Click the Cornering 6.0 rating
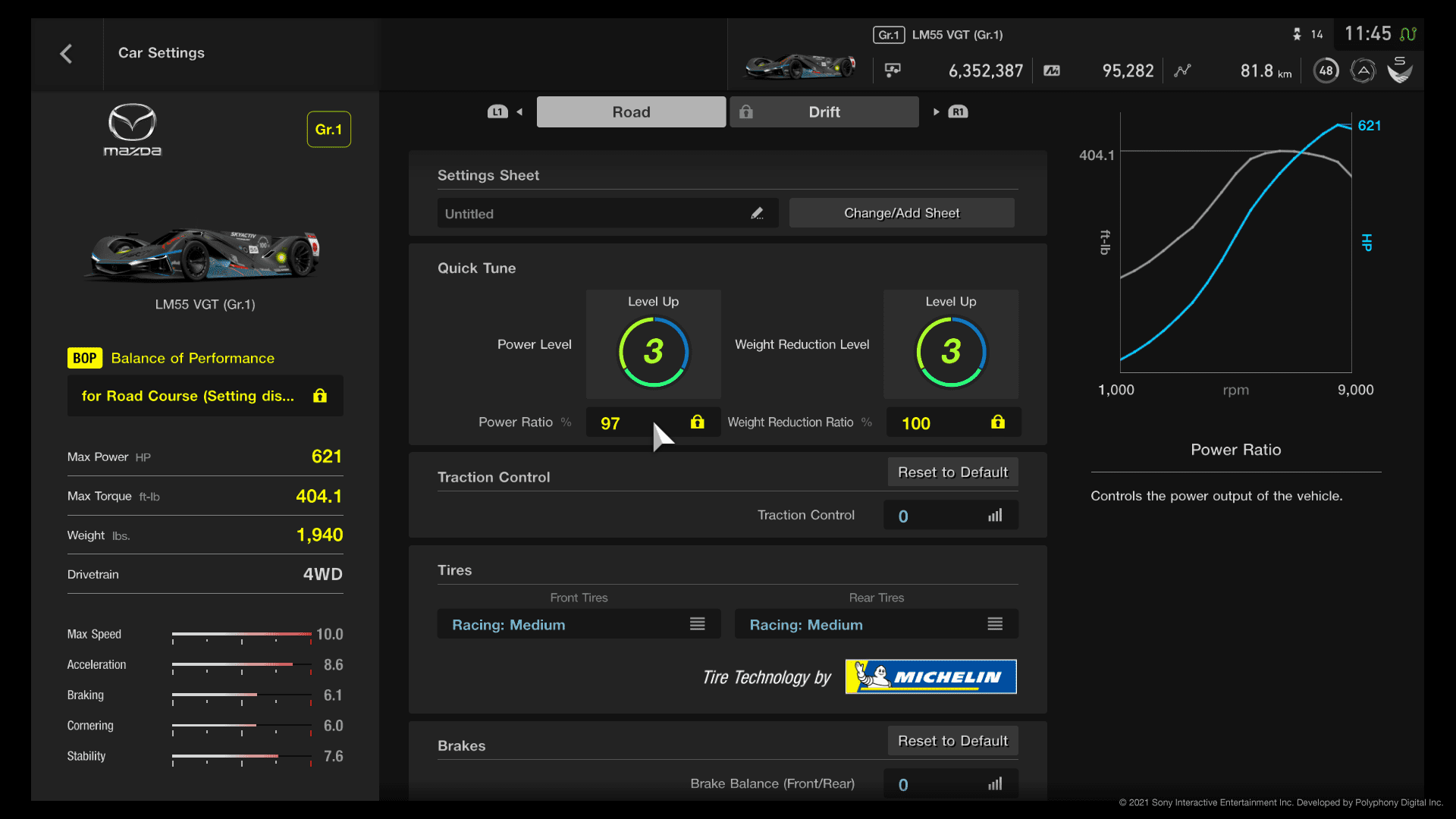1456x819 pixels. [333, 726]
